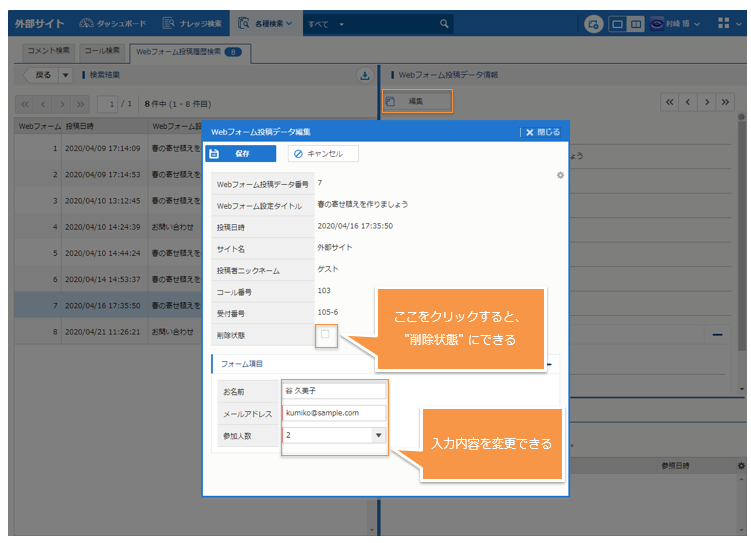The height and width of the screenshot is (543, 751).
Task: Go to ダッシュボード
Action: point(114,22)
